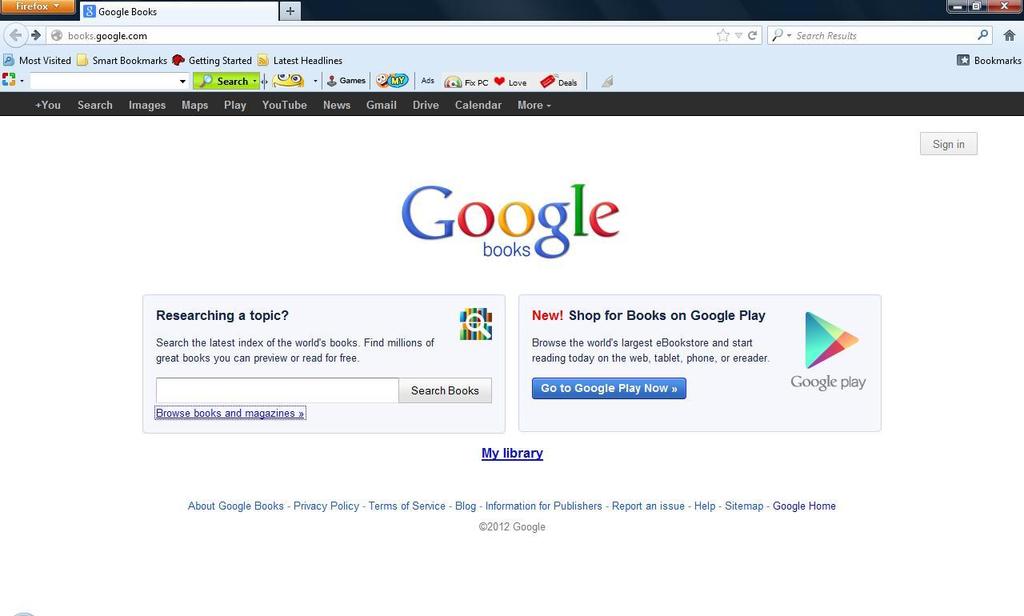This screenshot has height=616, width=1024.
Task: Open Images in the Google bar
Action: (147, 105)
